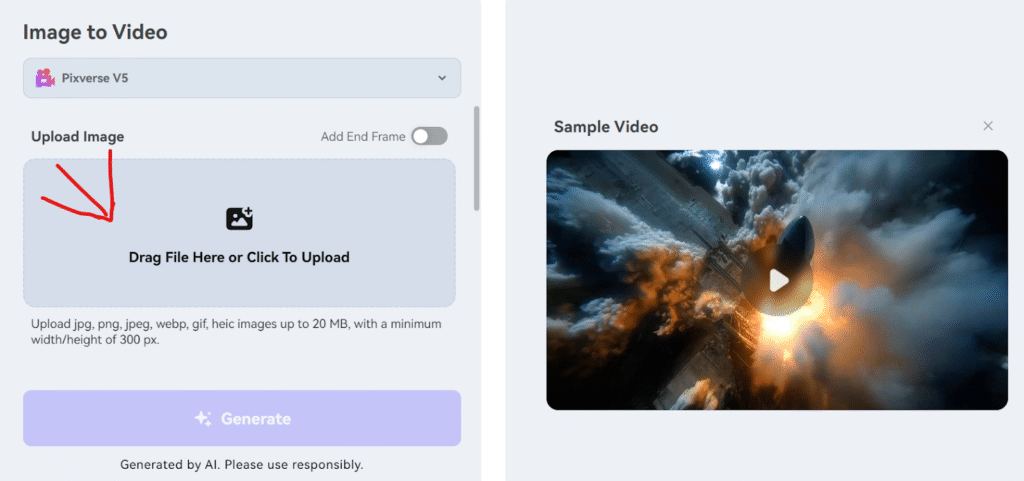The image size is (1024, 481).
Task: Click Drag File Here or Click To Upload
Action: (x=239, y=257)
